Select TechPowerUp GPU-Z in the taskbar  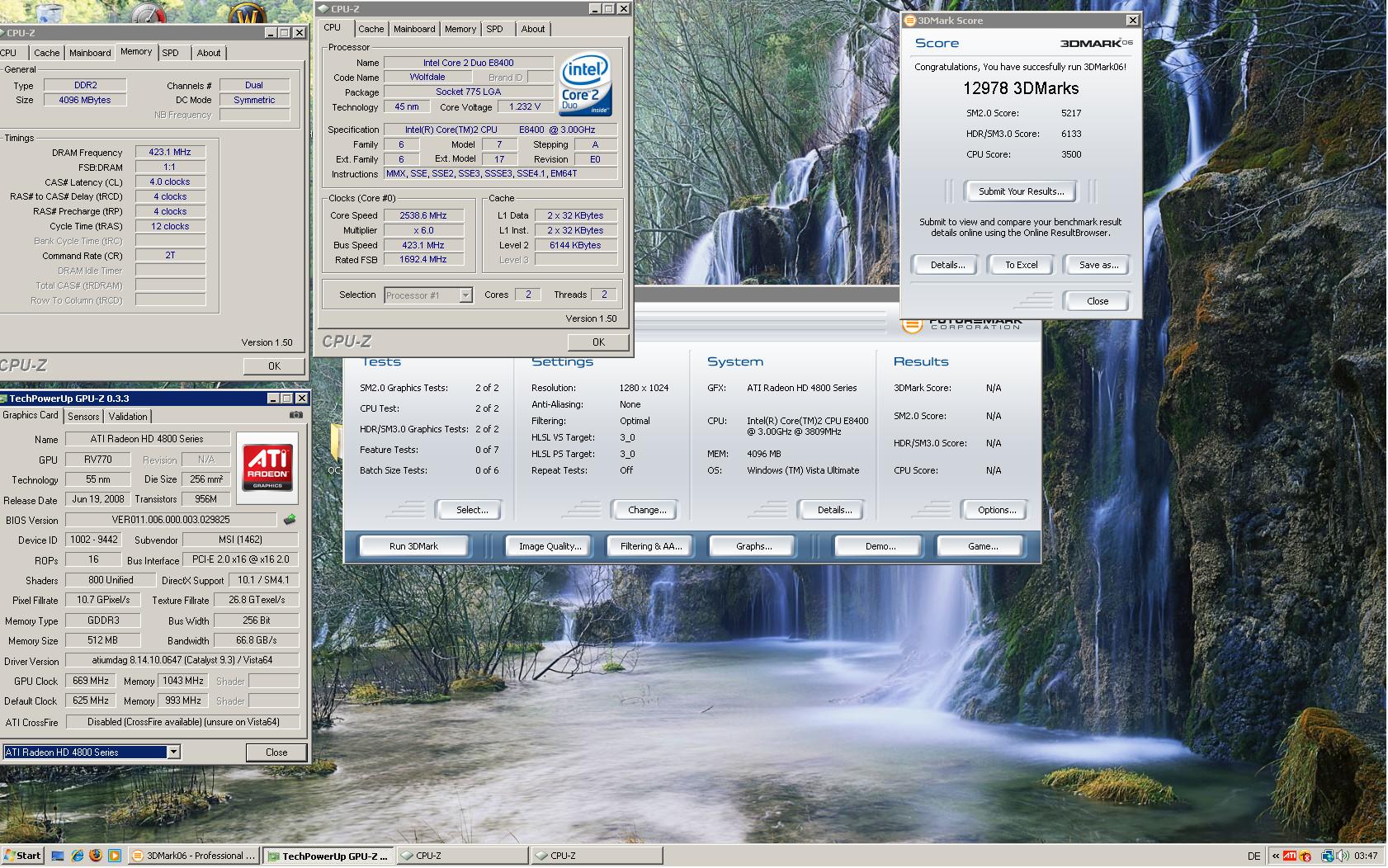pos(328,856)
